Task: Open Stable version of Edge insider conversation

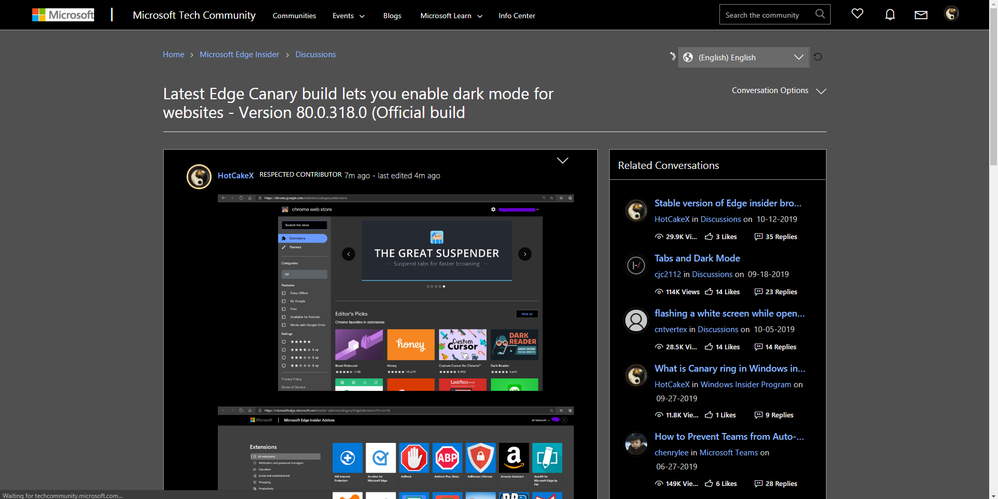Action: click(728, 203)
